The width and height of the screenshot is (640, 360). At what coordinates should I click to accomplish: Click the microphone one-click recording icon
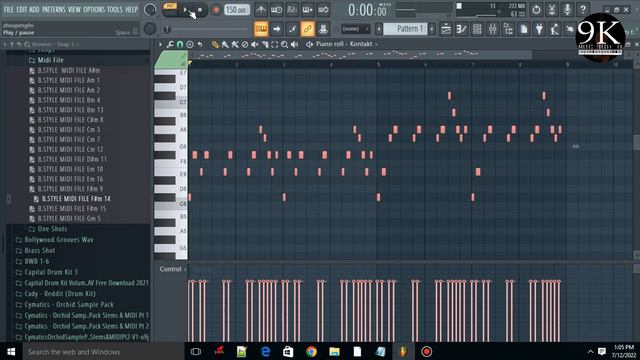click(x=567, y=9)
